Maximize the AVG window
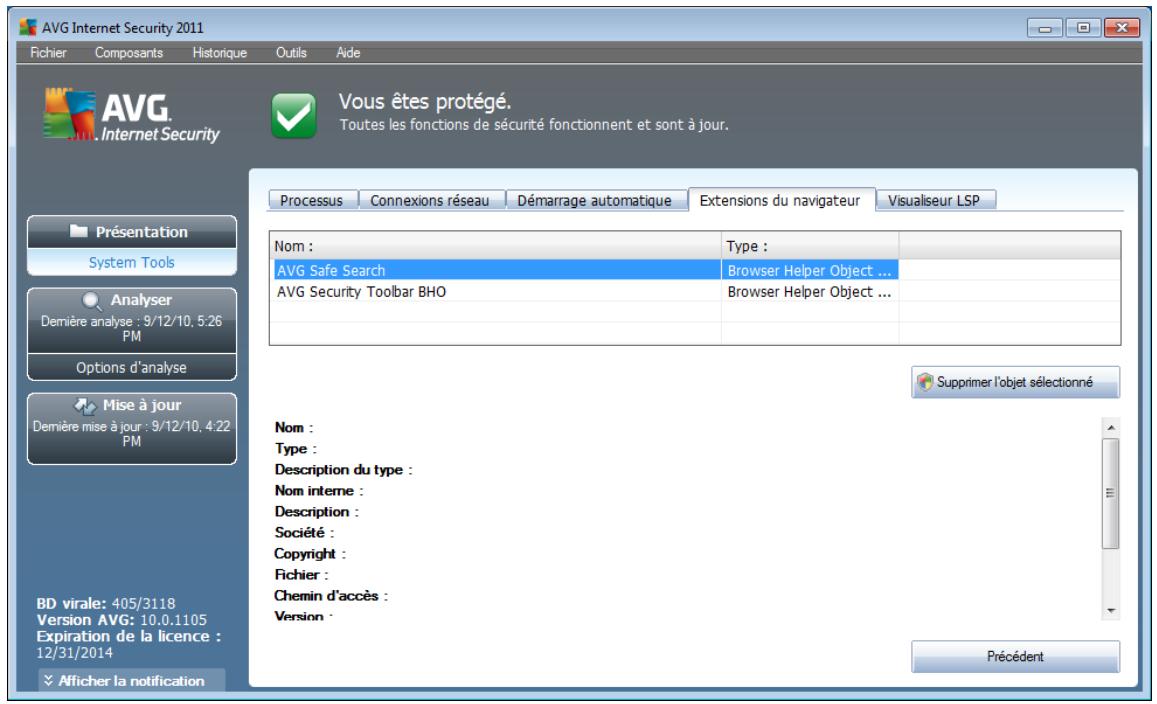Screen dimensions: 1157x704 coord(1083,28)
